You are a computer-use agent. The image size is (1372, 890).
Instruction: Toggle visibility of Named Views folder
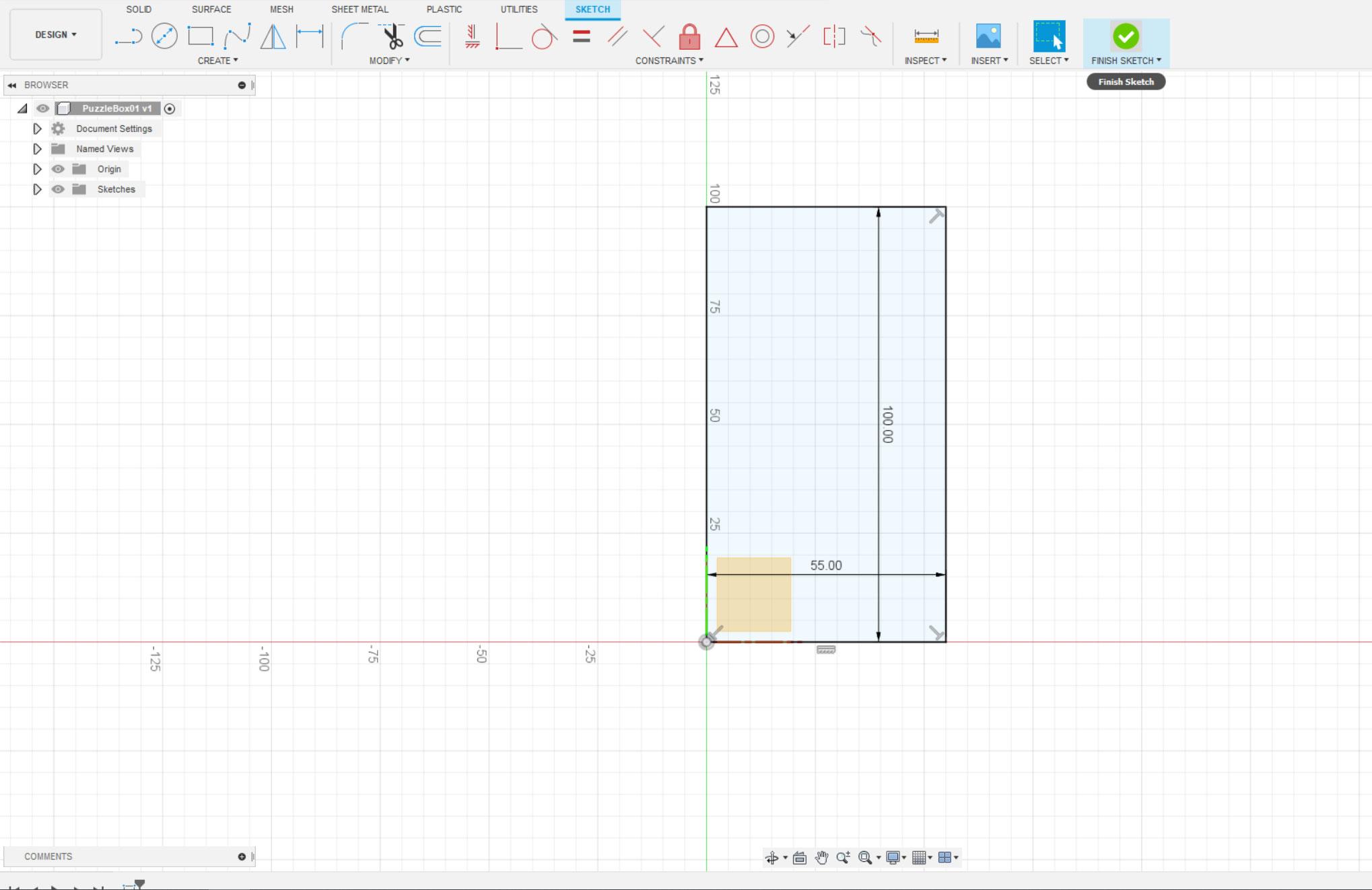tap(57, 148)
